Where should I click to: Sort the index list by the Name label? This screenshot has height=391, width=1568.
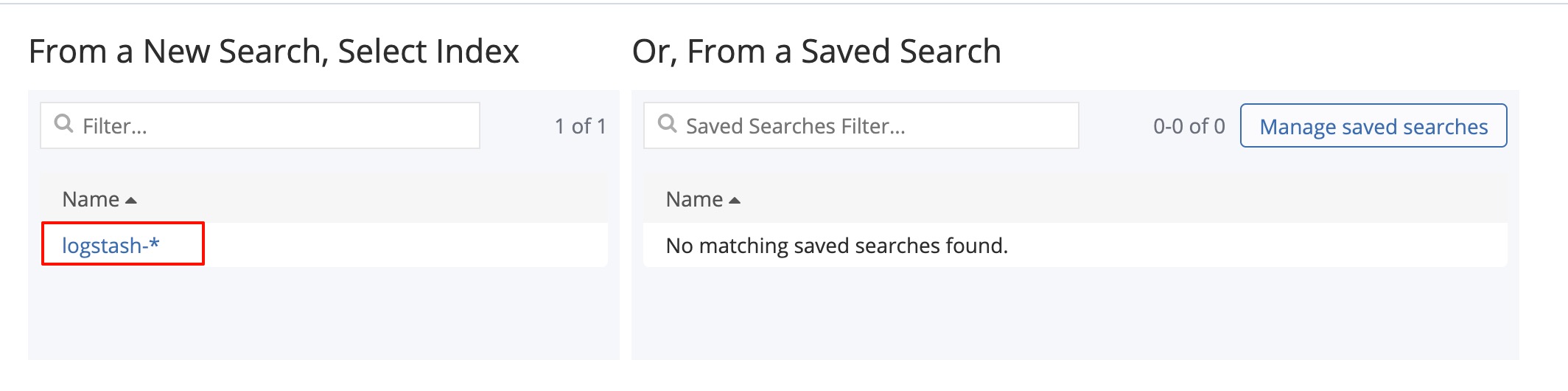91,199
